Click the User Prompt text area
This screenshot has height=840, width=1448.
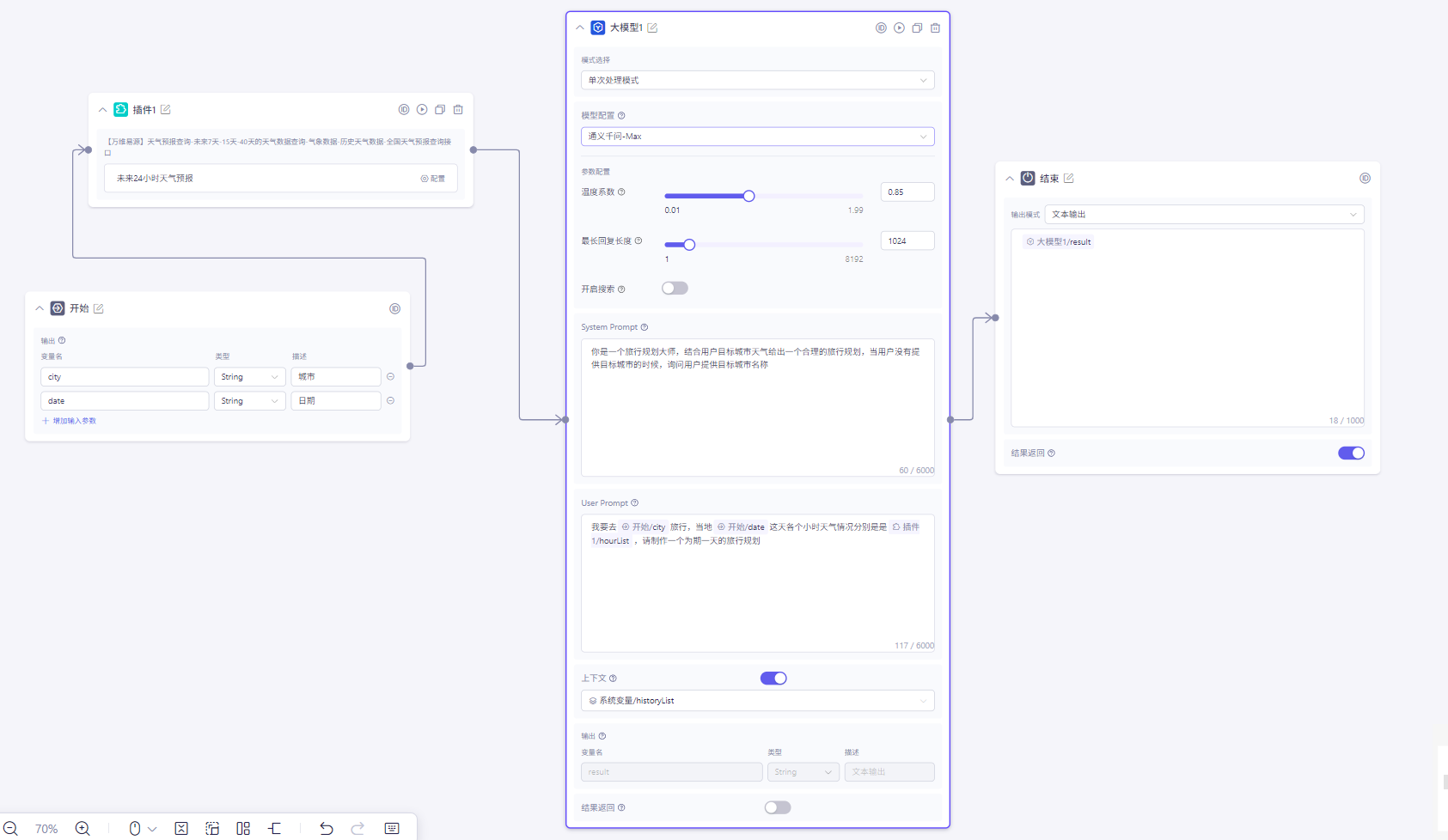click(x=758, y=583)
